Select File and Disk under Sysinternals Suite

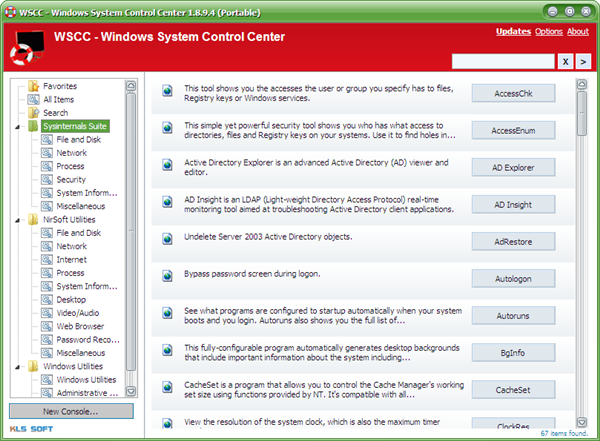pyautogui.click(x=78, y=140)
